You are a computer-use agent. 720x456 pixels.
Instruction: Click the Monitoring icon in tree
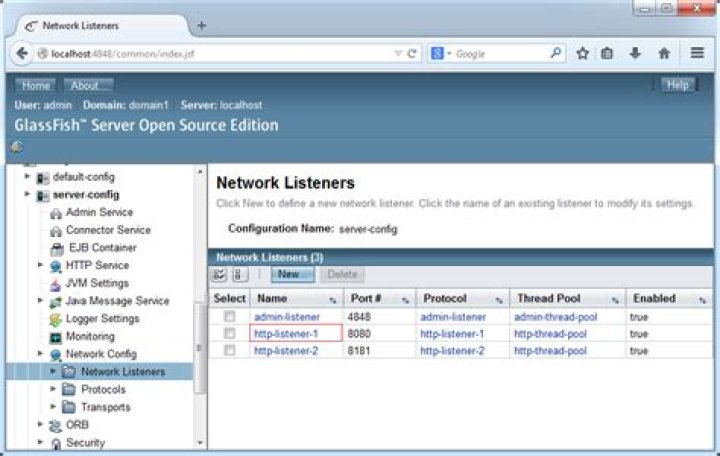coord(56,338)
